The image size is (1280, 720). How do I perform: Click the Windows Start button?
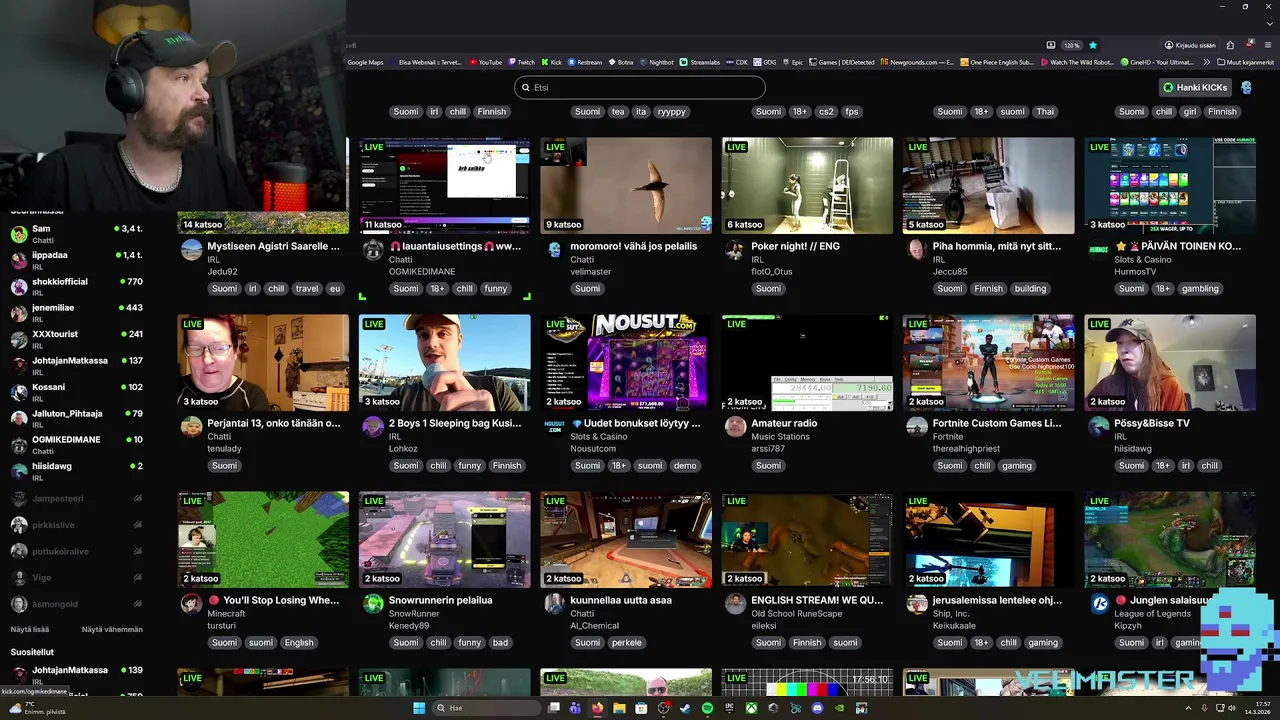[x=419, y=708]
